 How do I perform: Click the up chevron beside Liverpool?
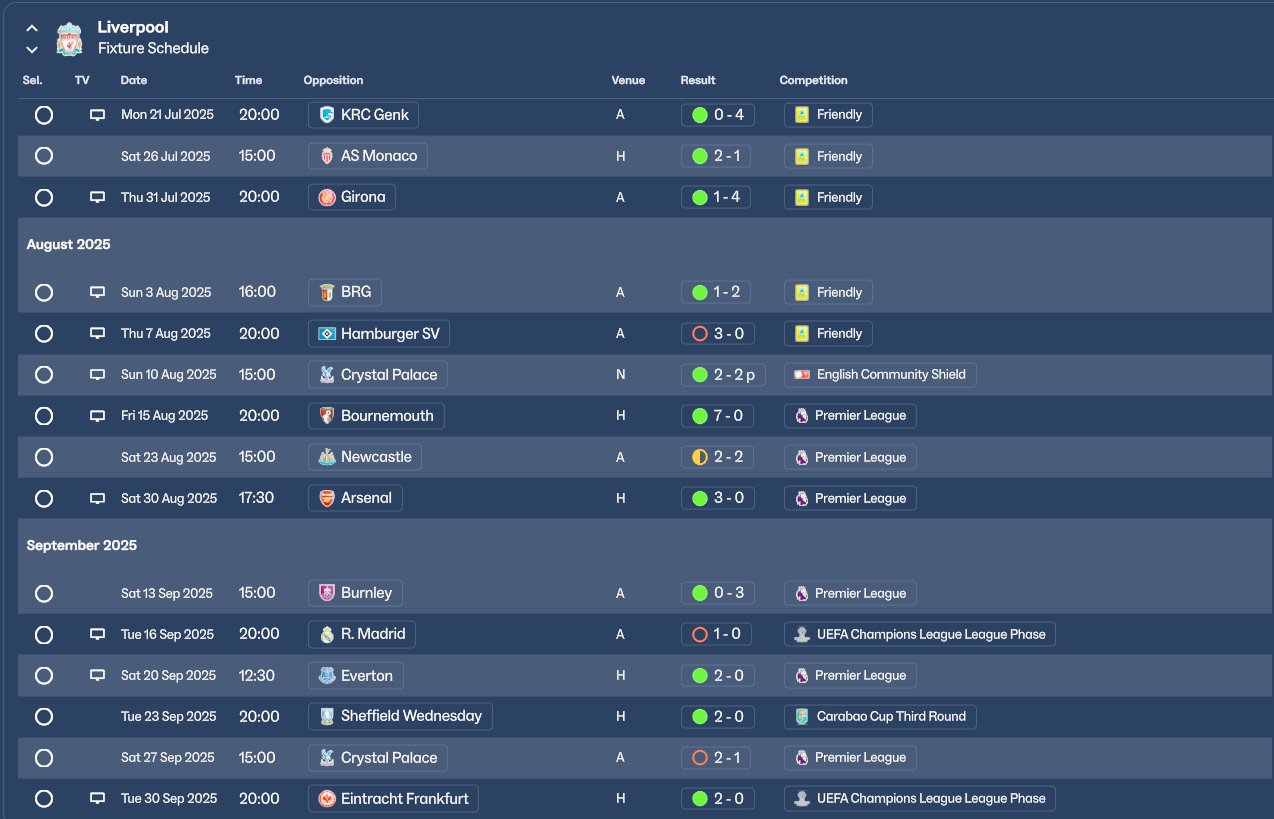(32, 28)
